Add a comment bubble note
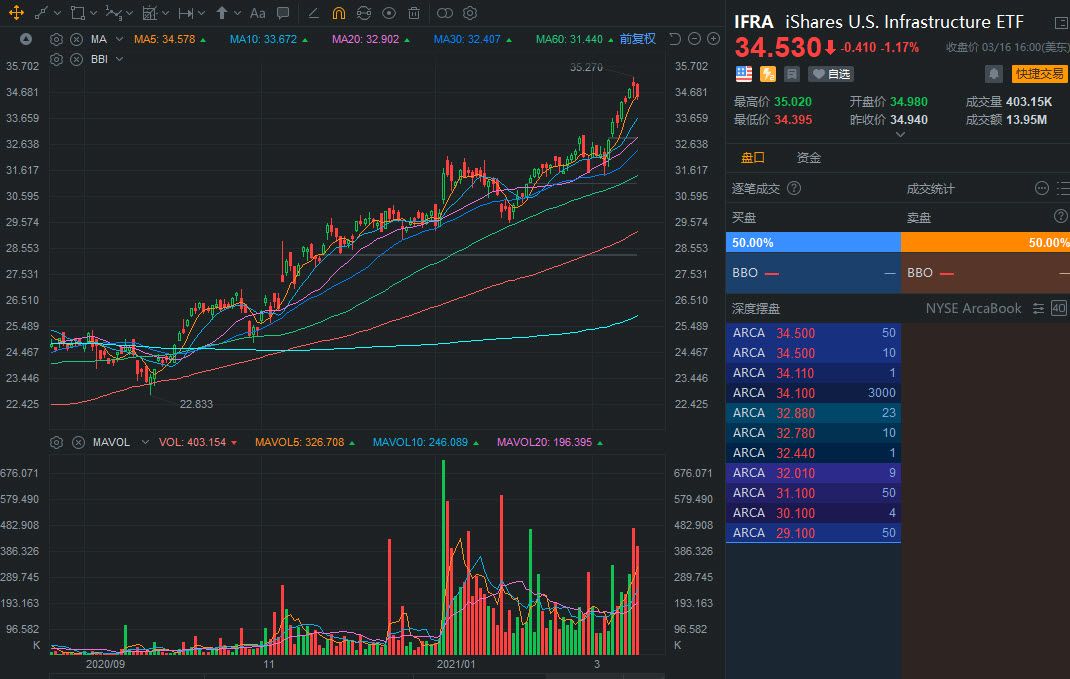 pyautogui.click(x=283, y=13)
